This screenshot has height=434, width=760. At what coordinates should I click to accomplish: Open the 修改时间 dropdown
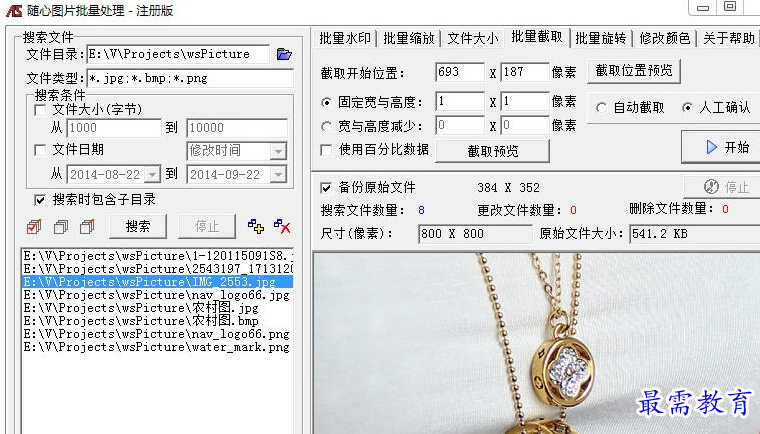coord(278,151)
